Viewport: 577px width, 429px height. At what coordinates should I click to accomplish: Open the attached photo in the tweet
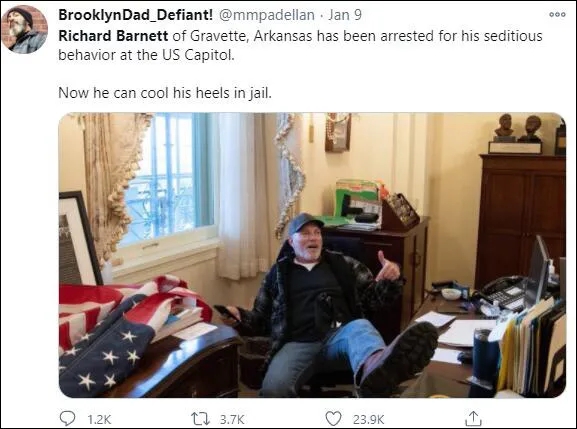pyautogui.click(x=312, y=255)
